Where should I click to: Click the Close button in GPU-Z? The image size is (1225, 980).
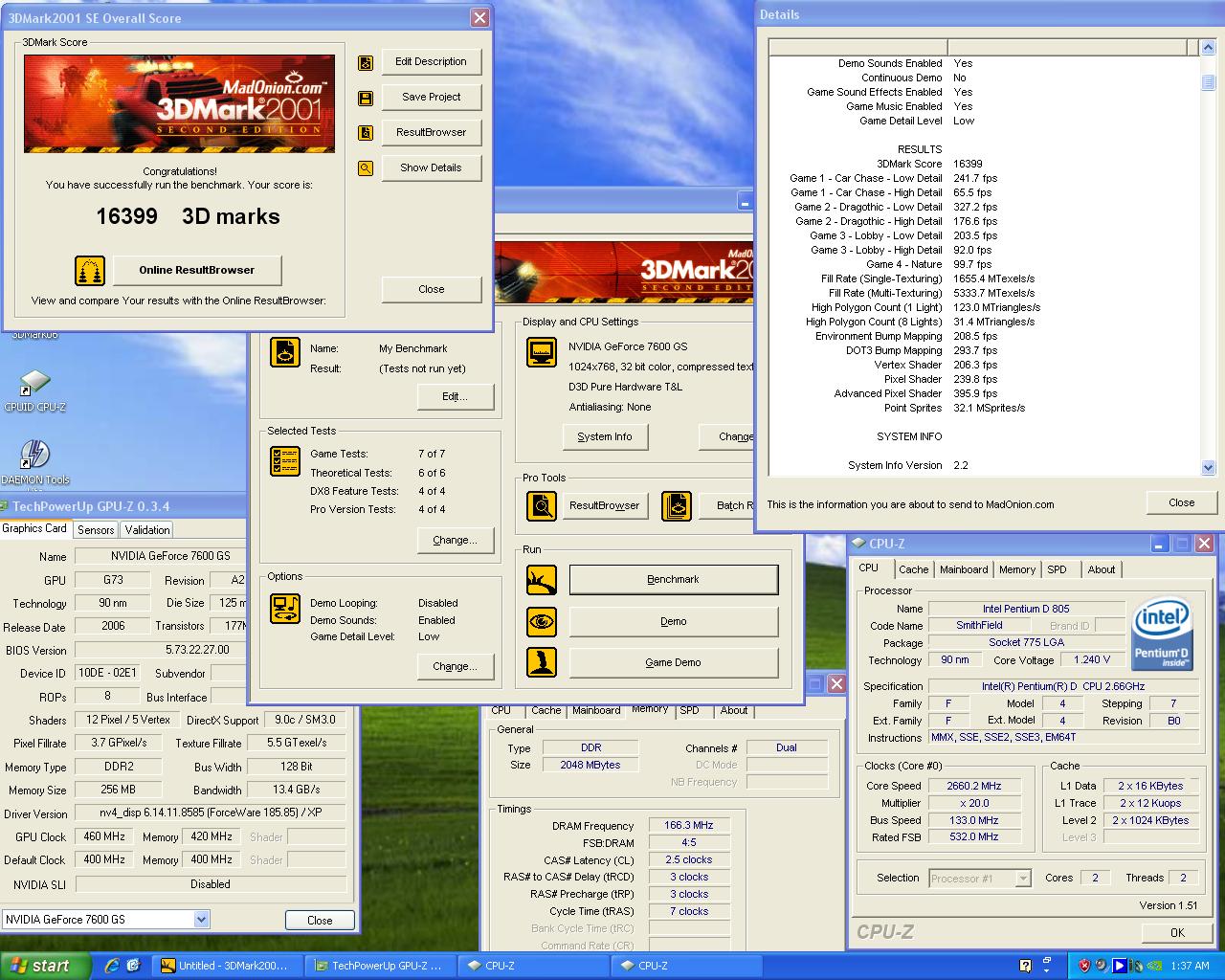[x=320, y=920]
